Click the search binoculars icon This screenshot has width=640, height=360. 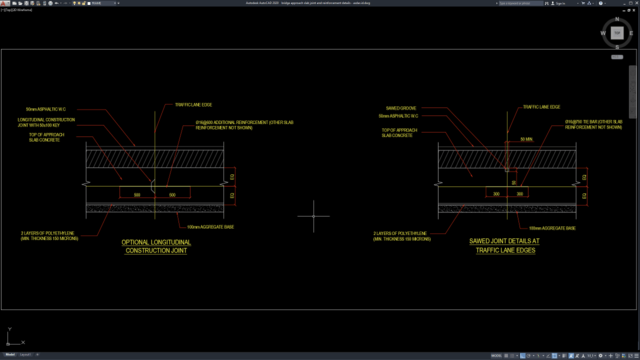pos(547,3)
